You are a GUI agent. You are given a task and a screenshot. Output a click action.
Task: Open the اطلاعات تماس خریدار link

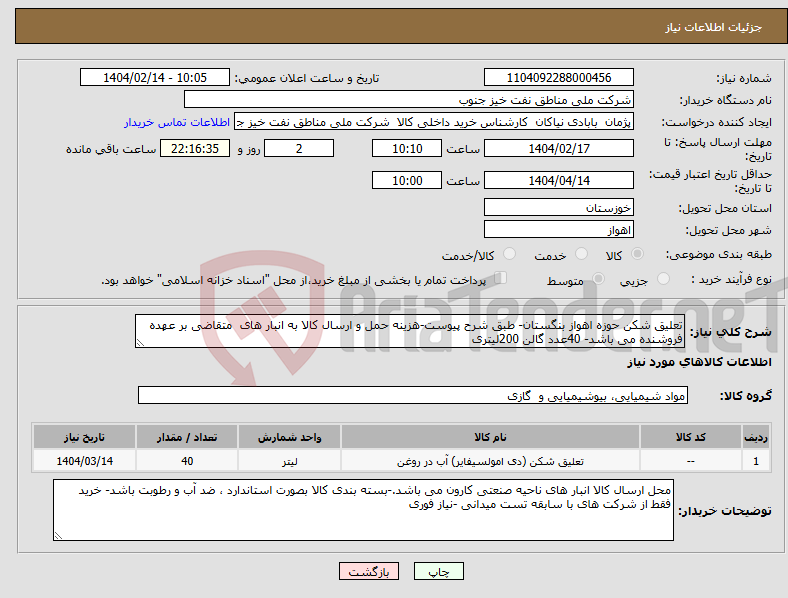[177, 122]
